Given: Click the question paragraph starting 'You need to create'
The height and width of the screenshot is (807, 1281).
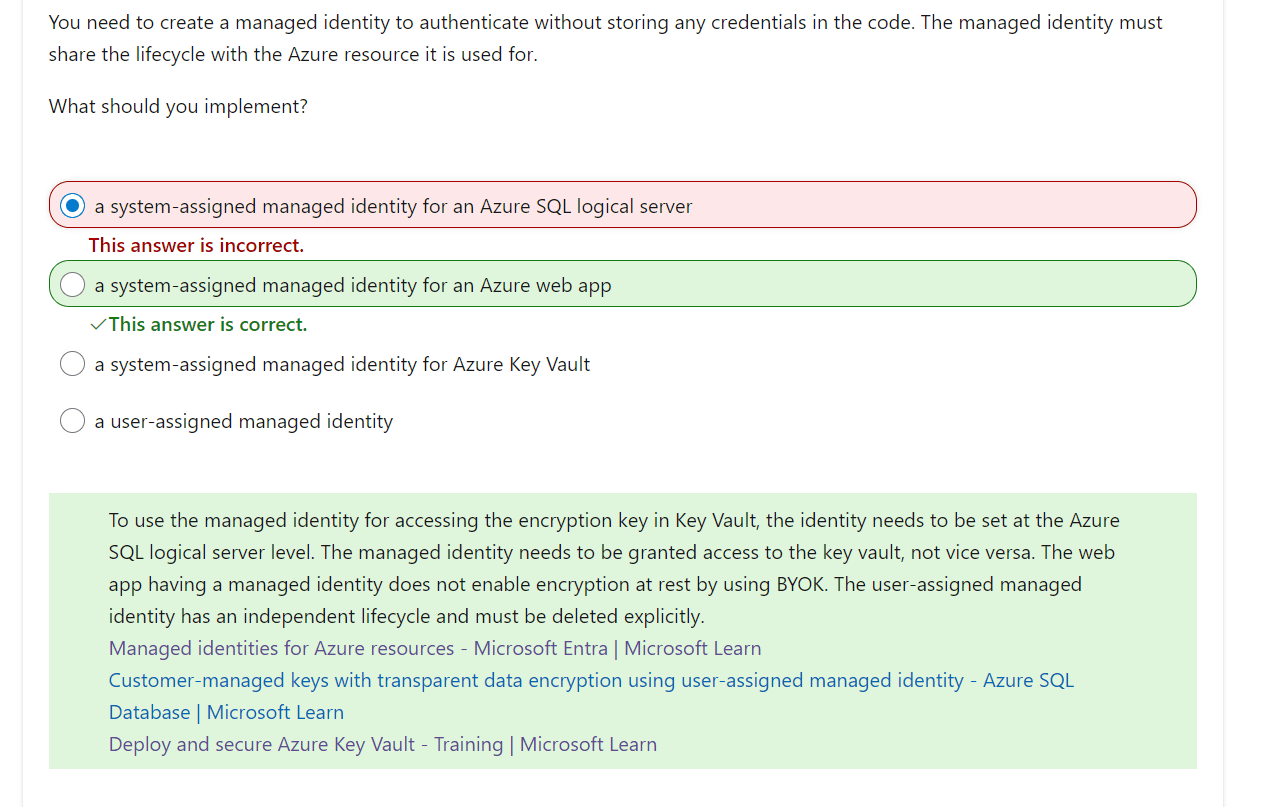Looking at the screenshot, I should (606, 38).
